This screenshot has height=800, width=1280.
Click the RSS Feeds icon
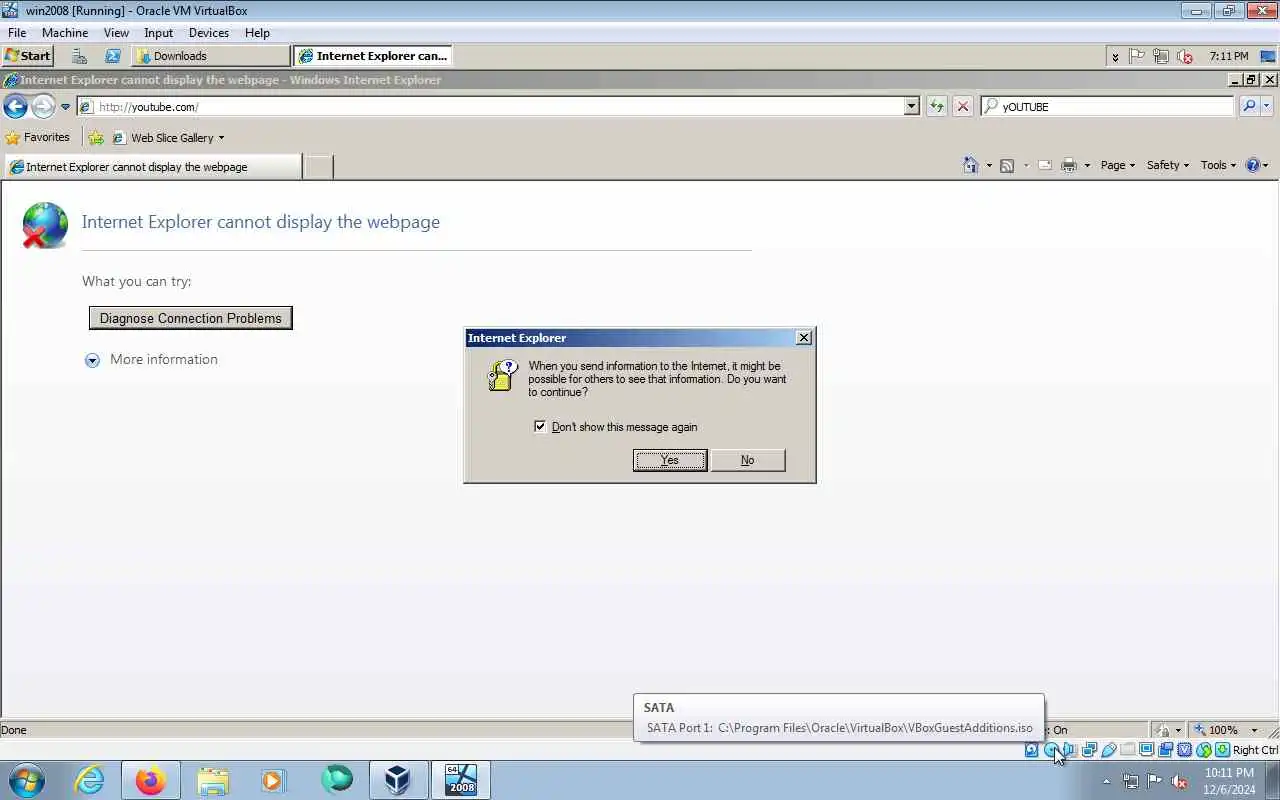[x=1007, y=165]
